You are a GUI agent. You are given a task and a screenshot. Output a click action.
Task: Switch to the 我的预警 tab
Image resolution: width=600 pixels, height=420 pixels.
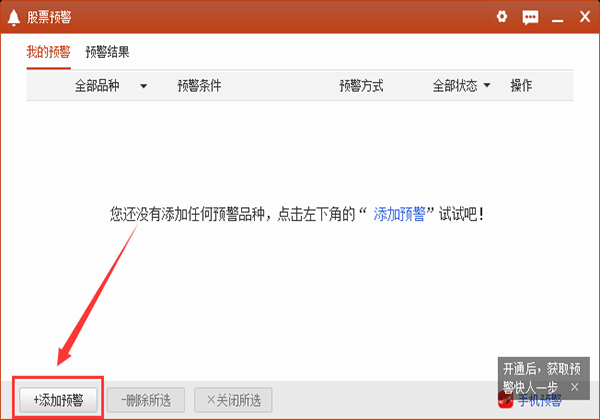click(49, 52)
